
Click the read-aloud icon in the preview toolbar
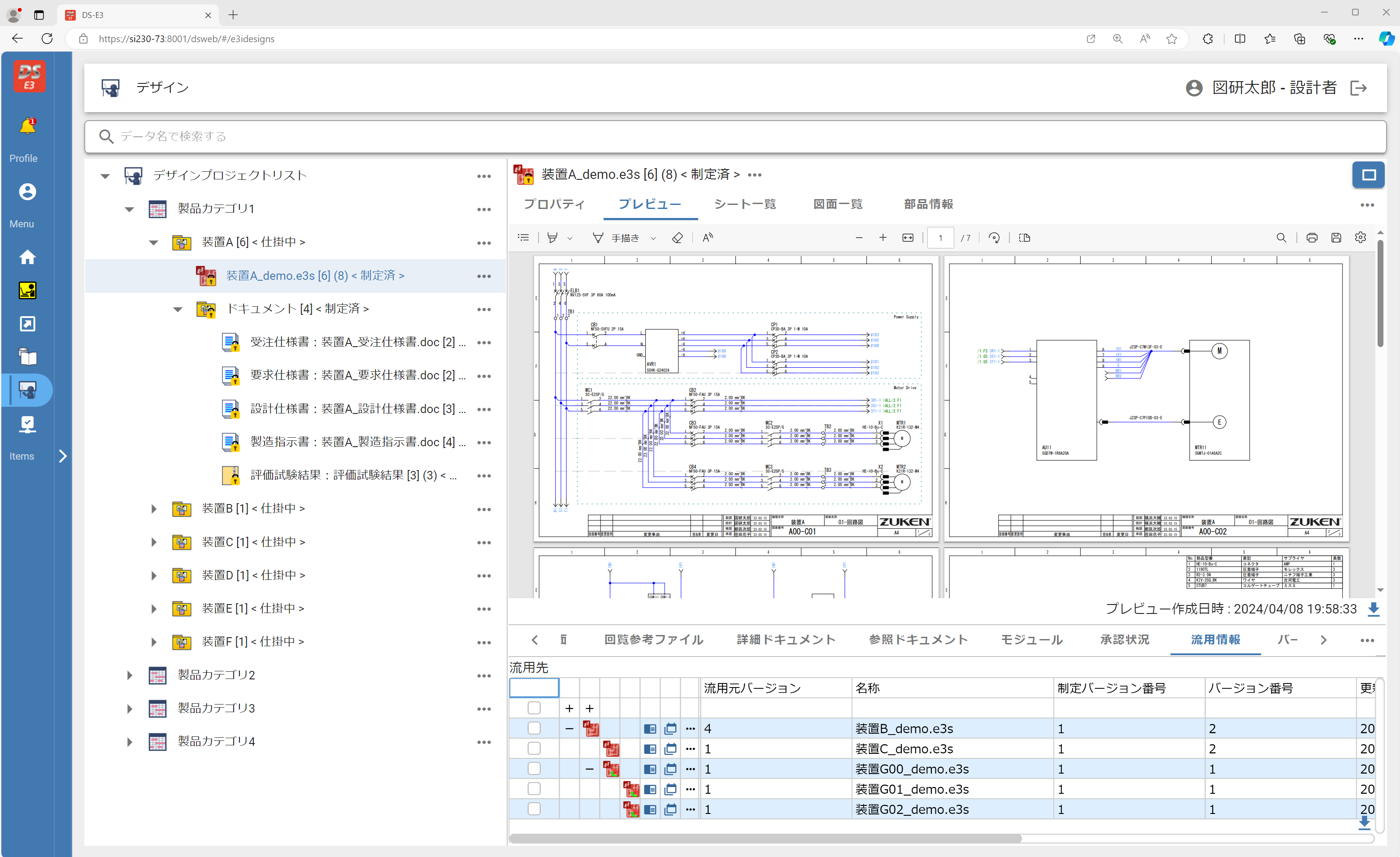coord(707,238)
